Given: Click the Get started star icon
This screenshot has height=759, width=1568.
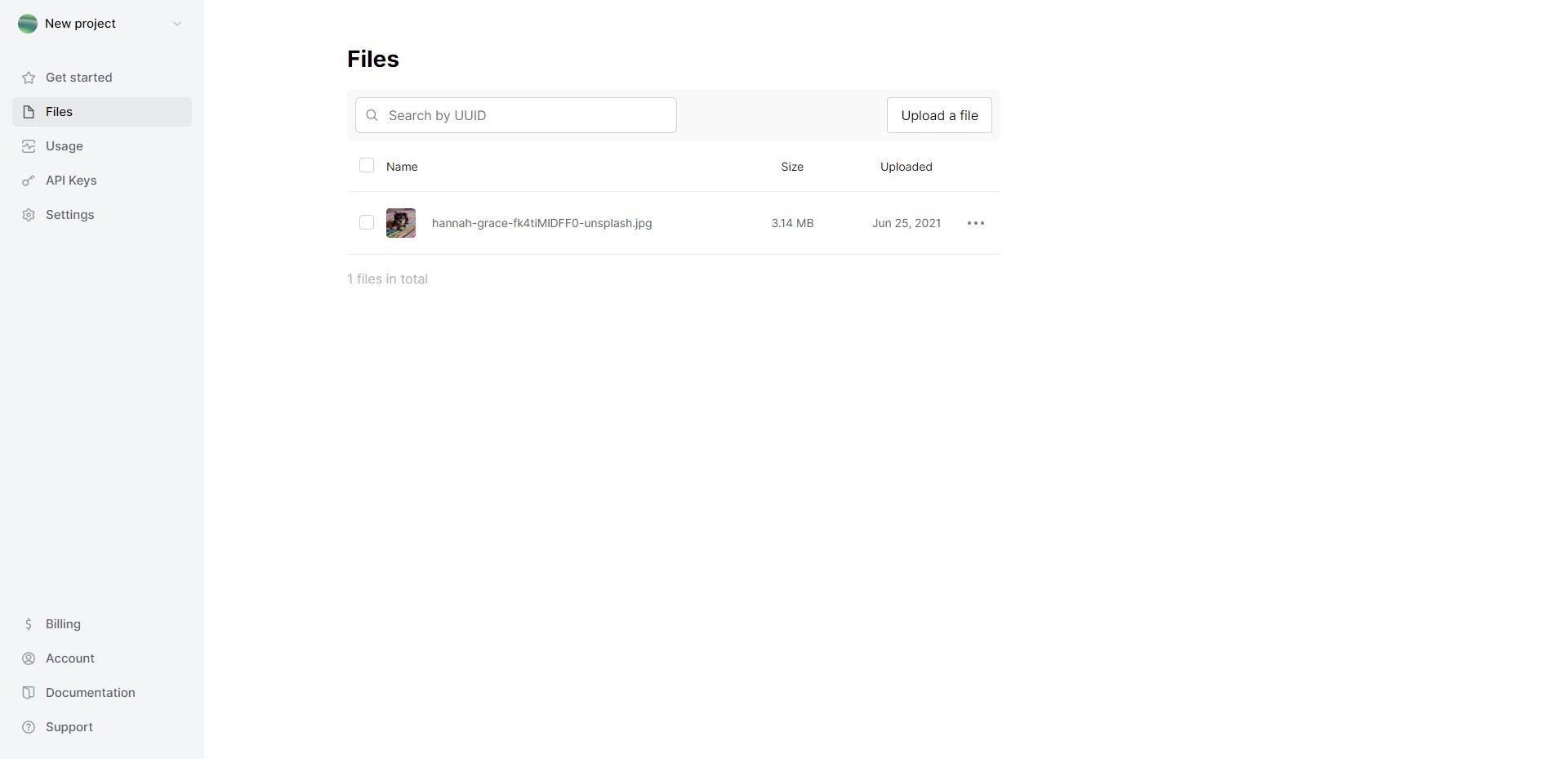Looking at the screenshot, I should click(29, 77).
